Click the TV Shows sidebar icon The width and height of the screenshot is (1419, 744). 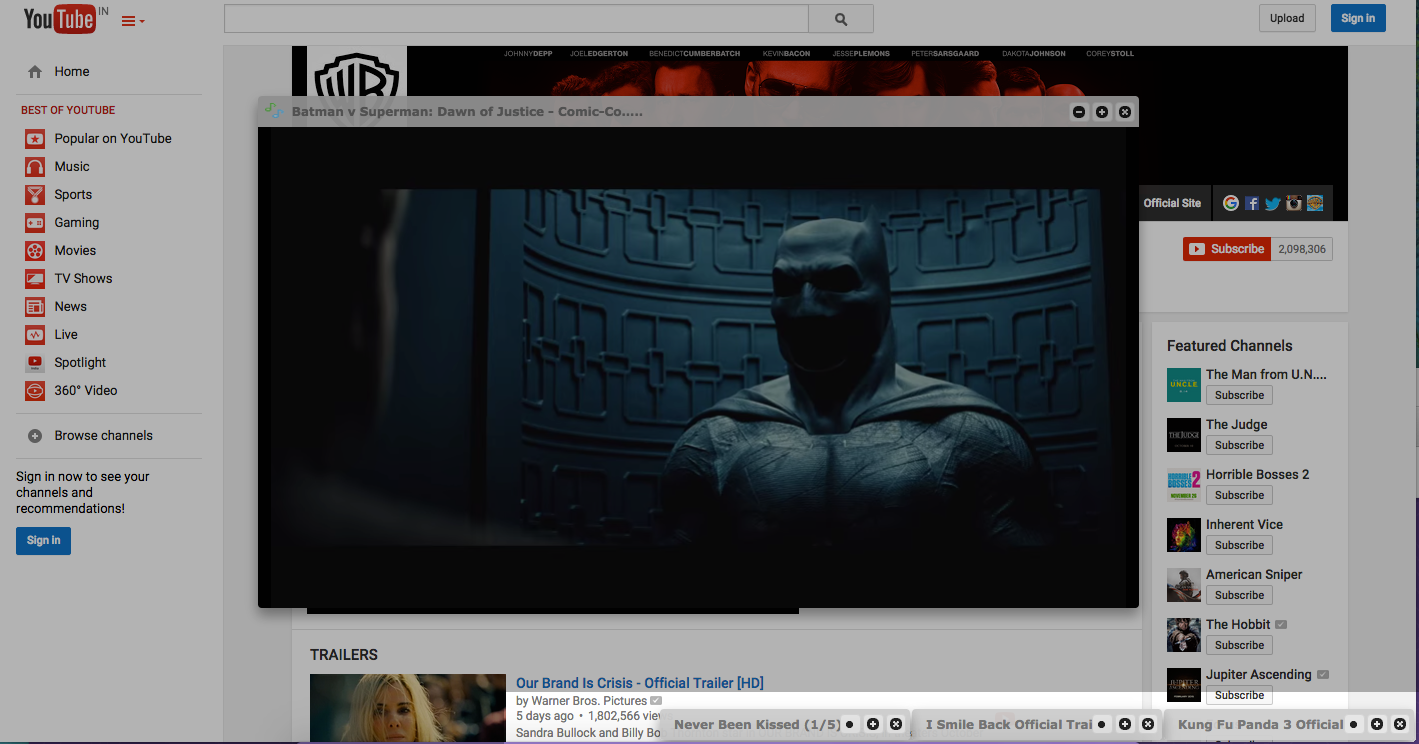point(35,279)
